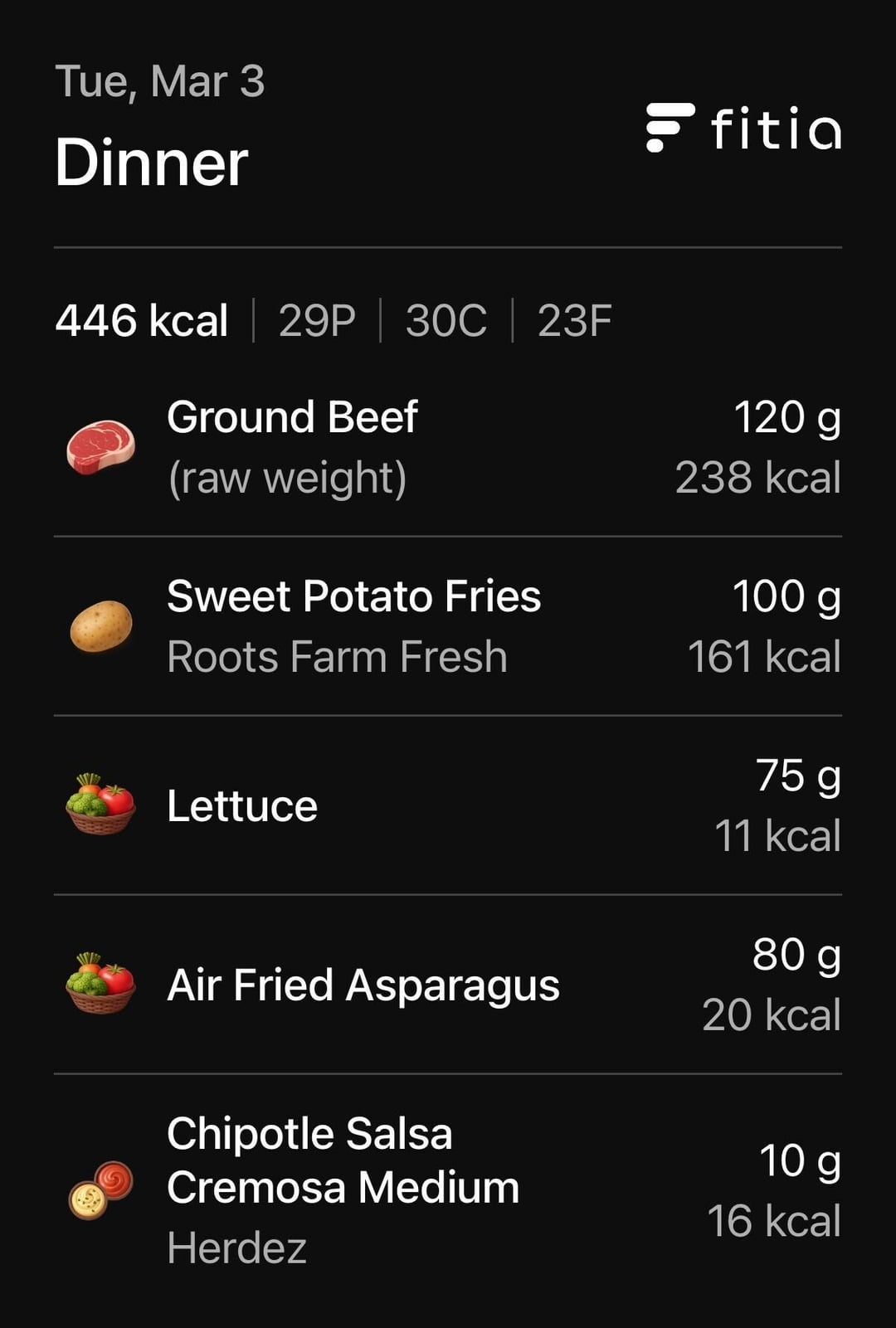Tap the 23F fat macro value
Screen dimensions: 896x1328
click(574, 321)
